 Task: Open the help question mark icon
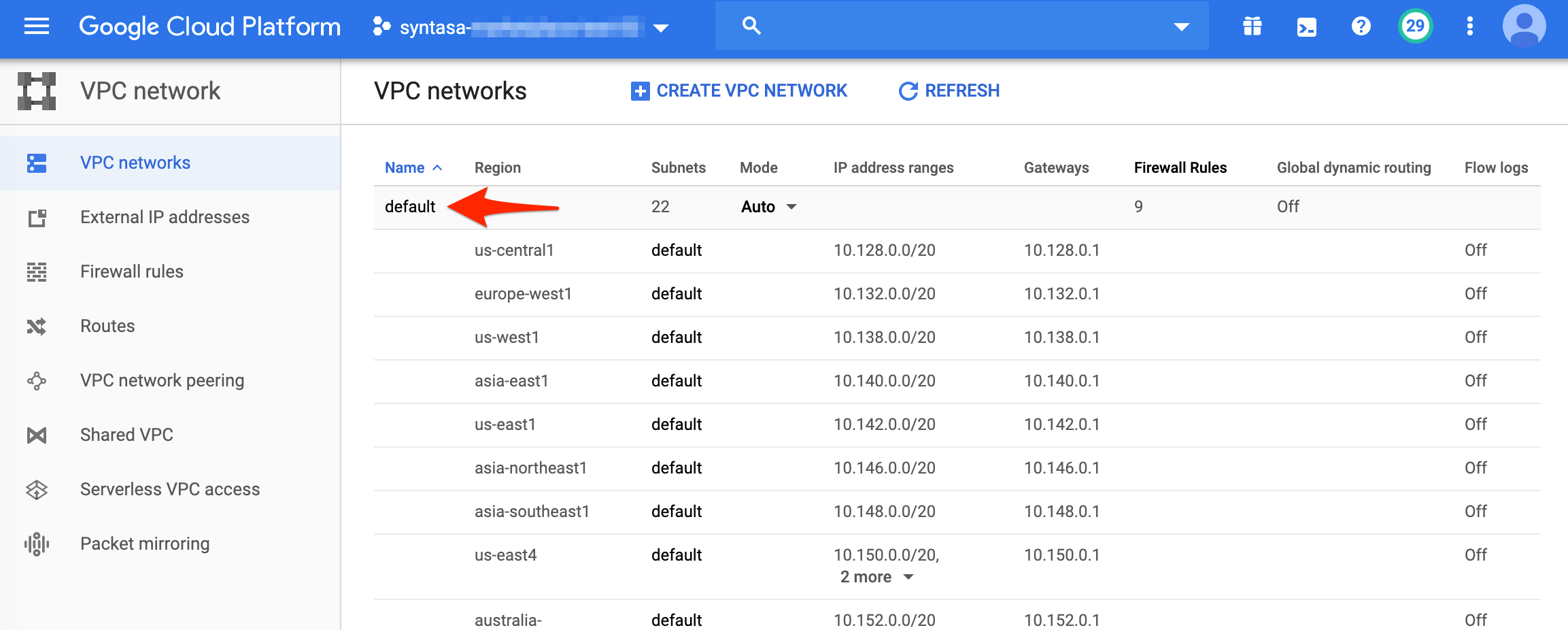pos(1361,27)
